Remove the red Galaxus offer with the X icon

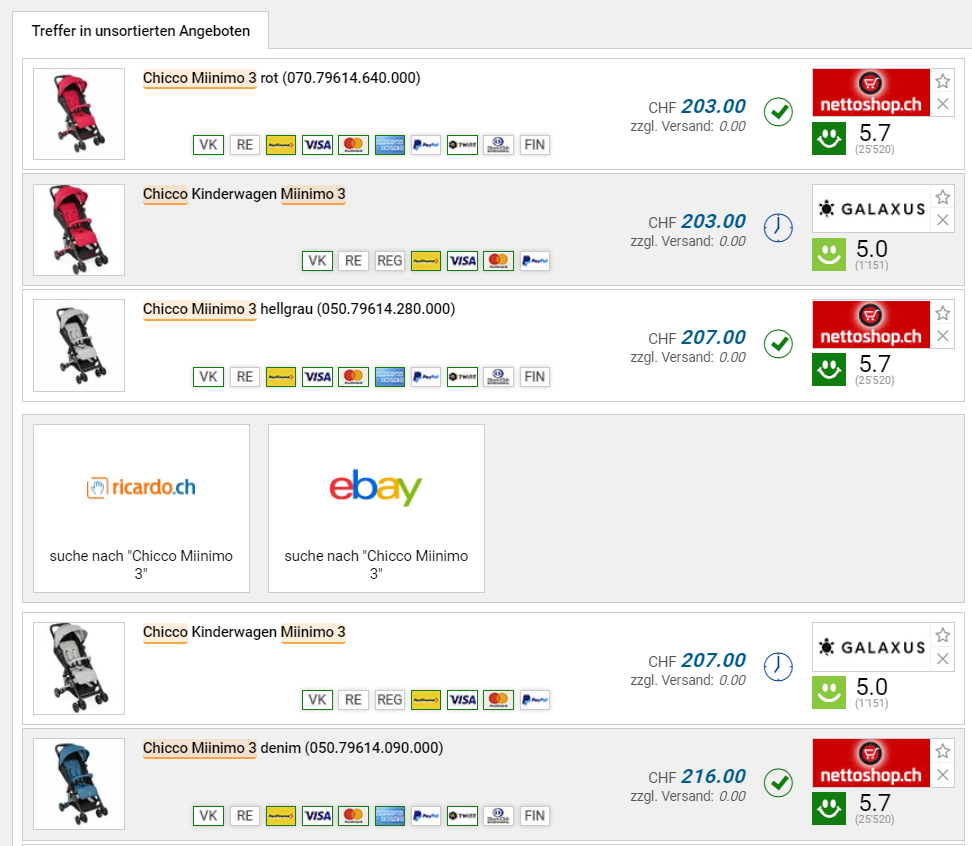942,220
